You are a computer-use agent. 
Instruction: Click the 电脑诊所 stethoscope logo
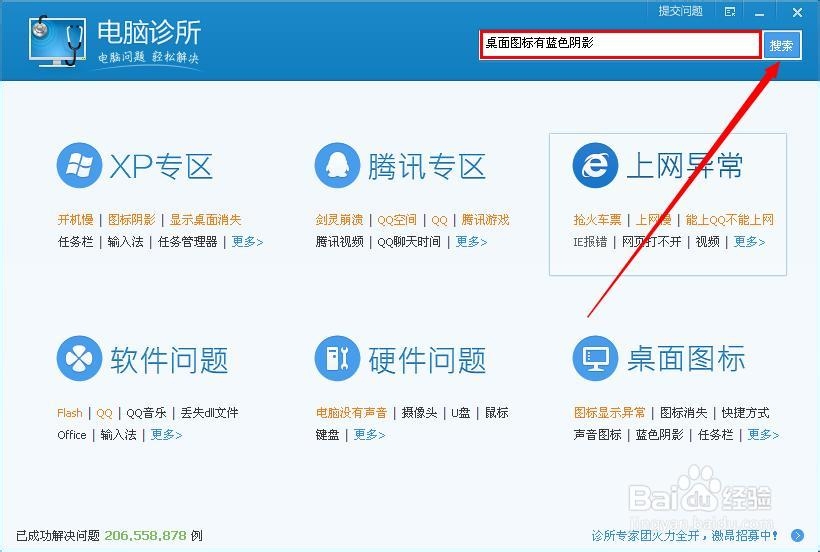point(58,41)
